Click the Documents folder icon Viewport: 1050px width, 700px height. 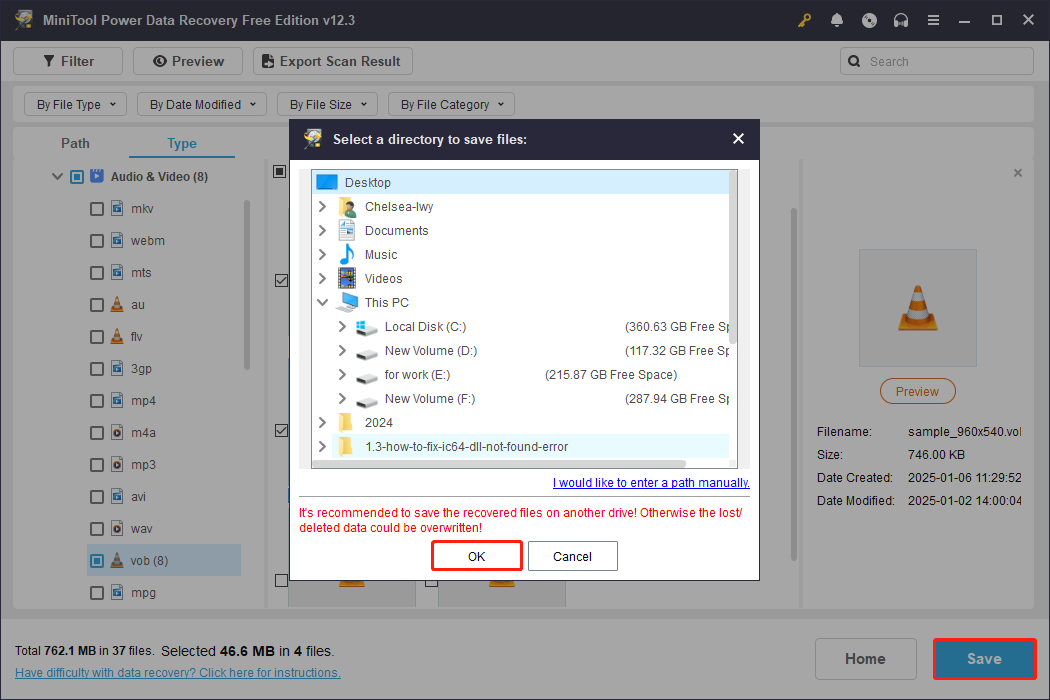click(347, 230)
